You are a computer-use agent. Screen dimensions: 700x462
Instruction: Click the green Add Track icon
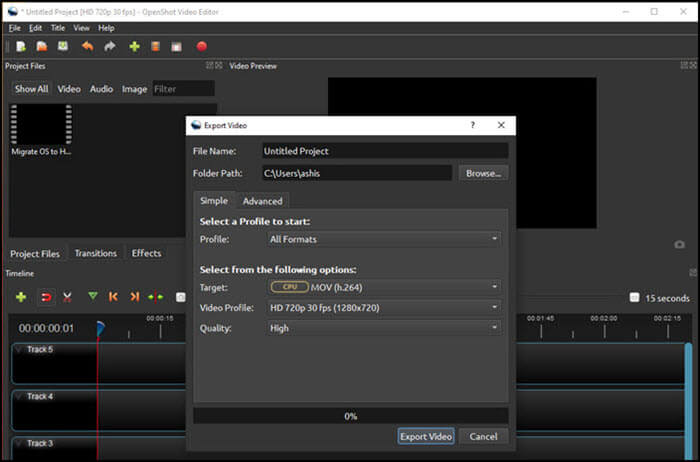coord(20,297)
